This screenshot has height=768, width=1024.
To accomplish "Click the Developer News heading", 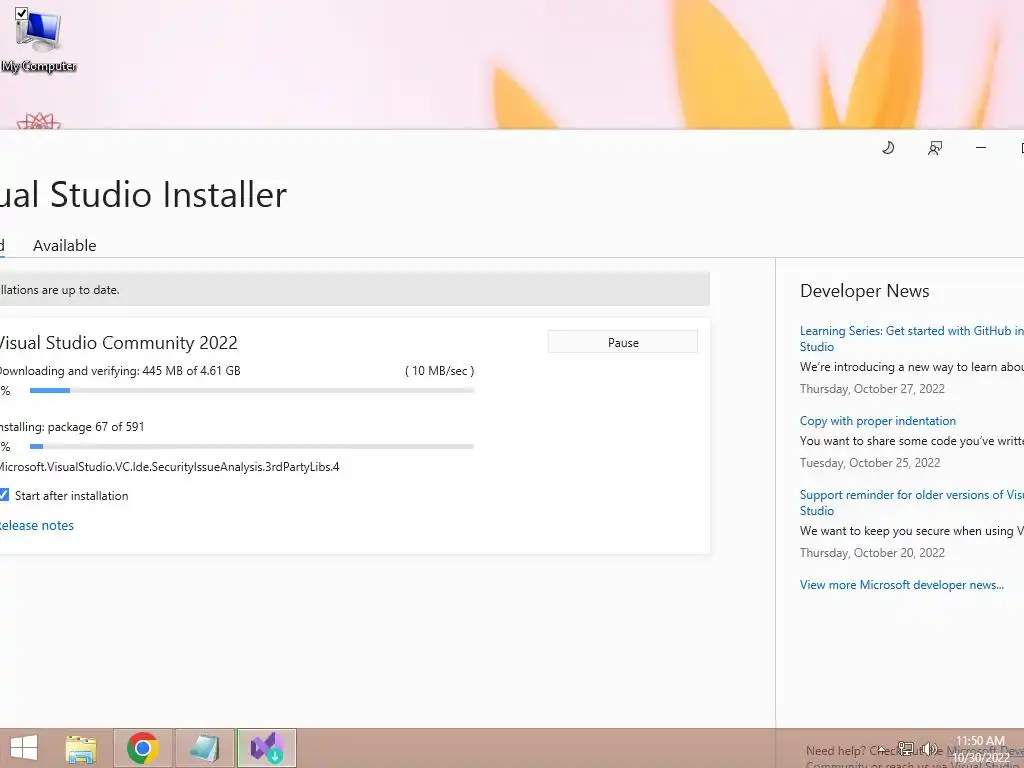I will [x=865, y=291].
